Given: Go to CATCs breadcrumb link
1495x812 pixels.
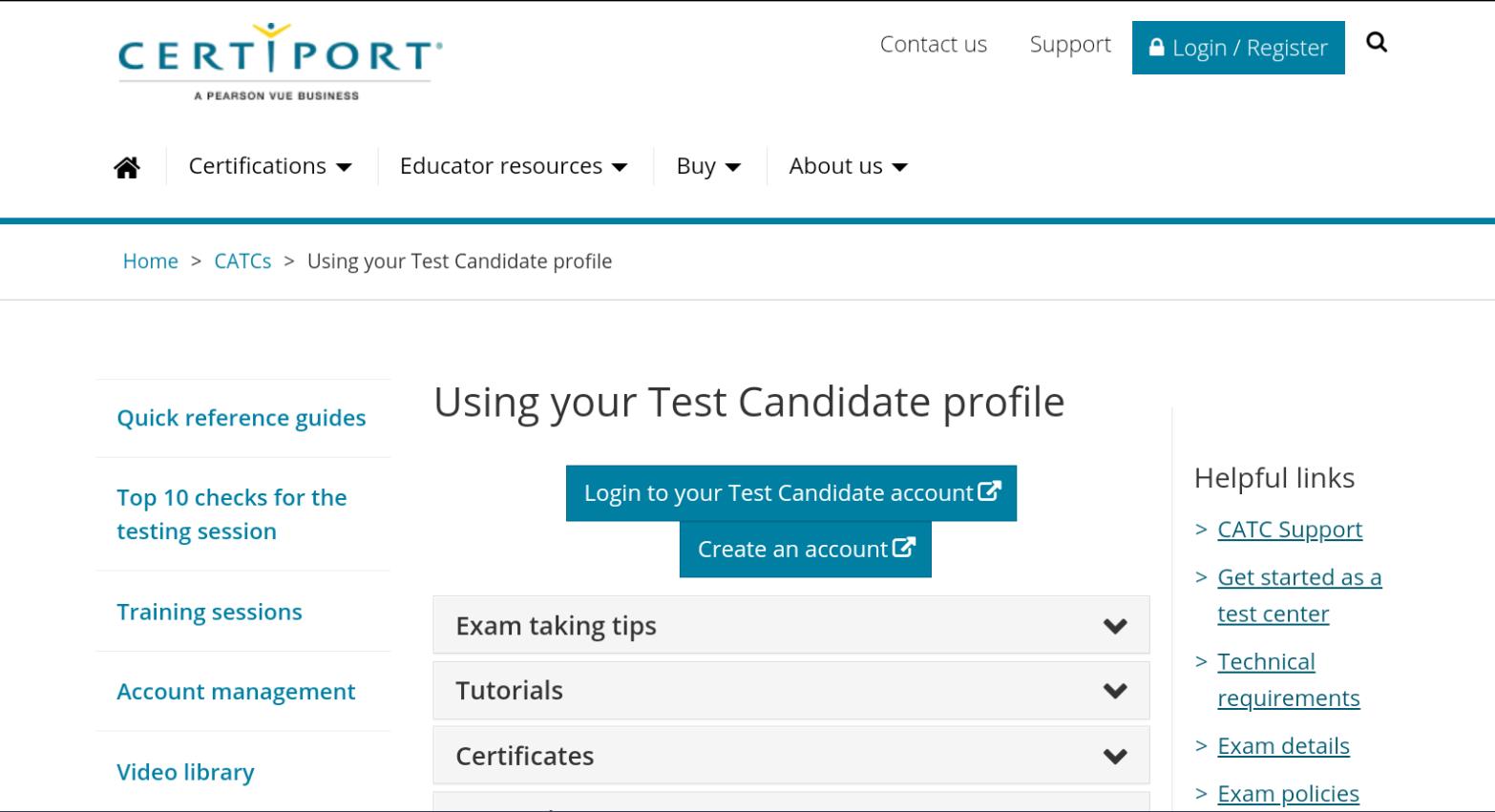Looking at the screenshot, I should (242, 261).
